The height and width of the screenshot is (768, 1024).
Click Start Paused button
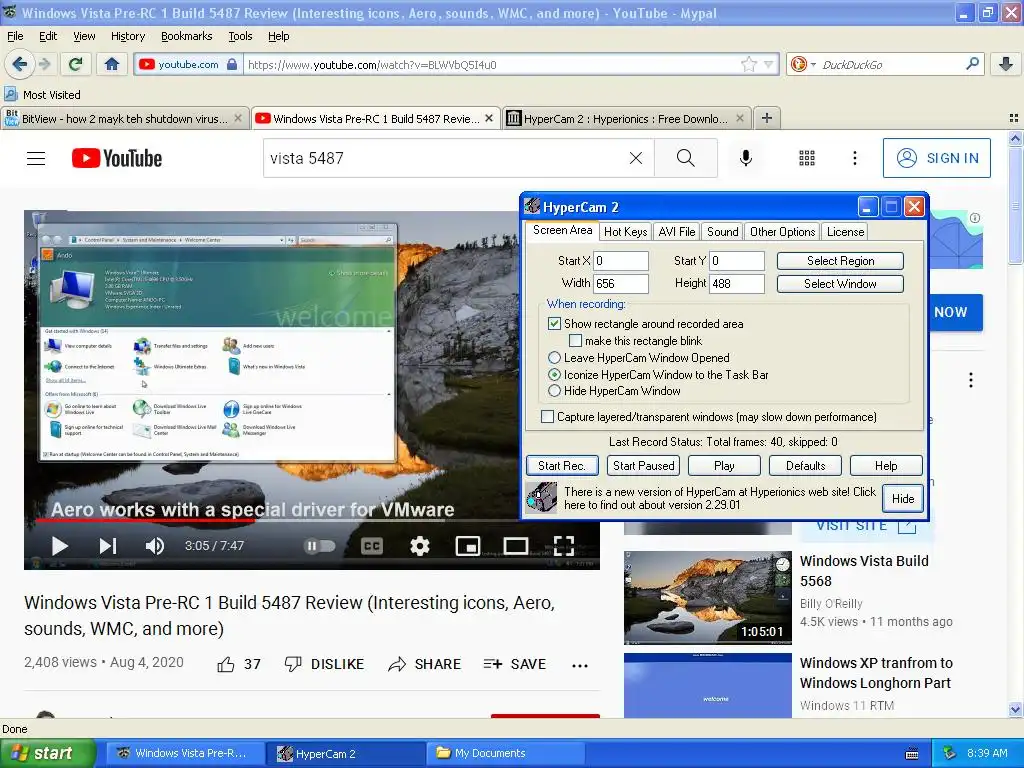pos(643,466)
